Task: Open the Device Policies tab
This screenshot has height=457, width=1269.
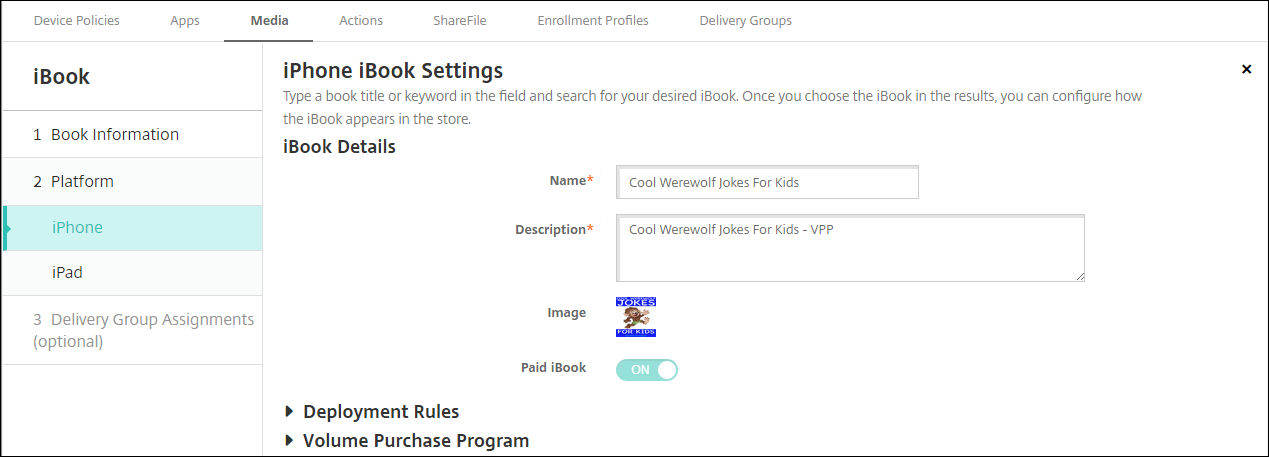Action: 77,20
